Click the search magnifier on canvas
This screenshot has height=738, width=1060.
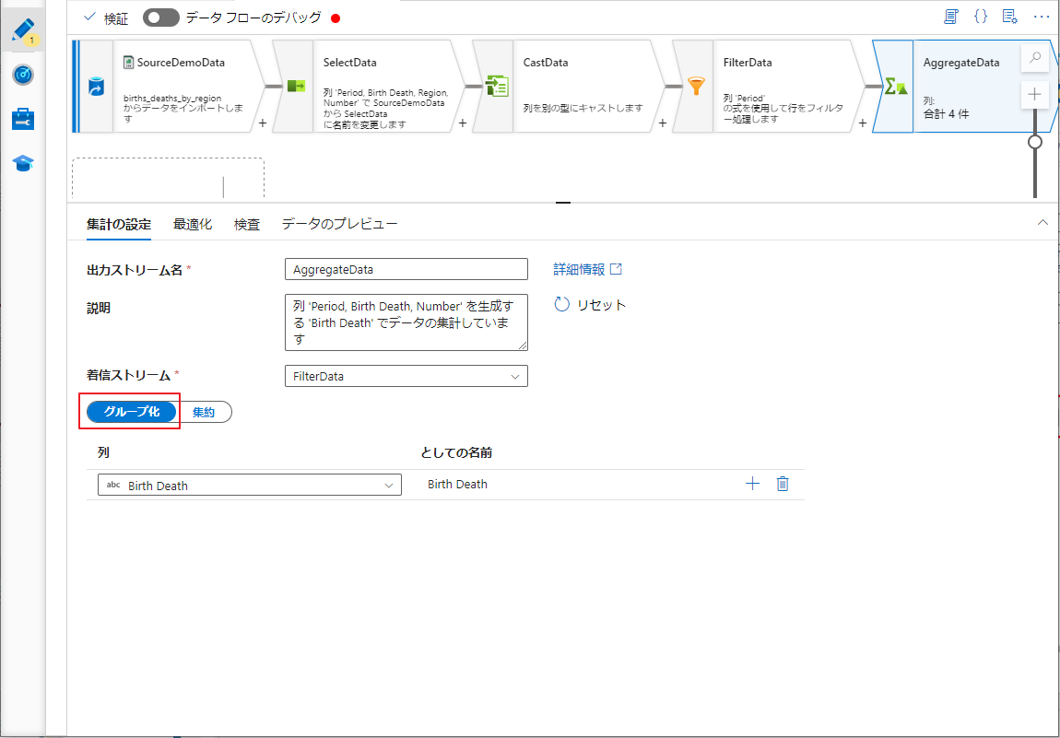click(1034, 59)
